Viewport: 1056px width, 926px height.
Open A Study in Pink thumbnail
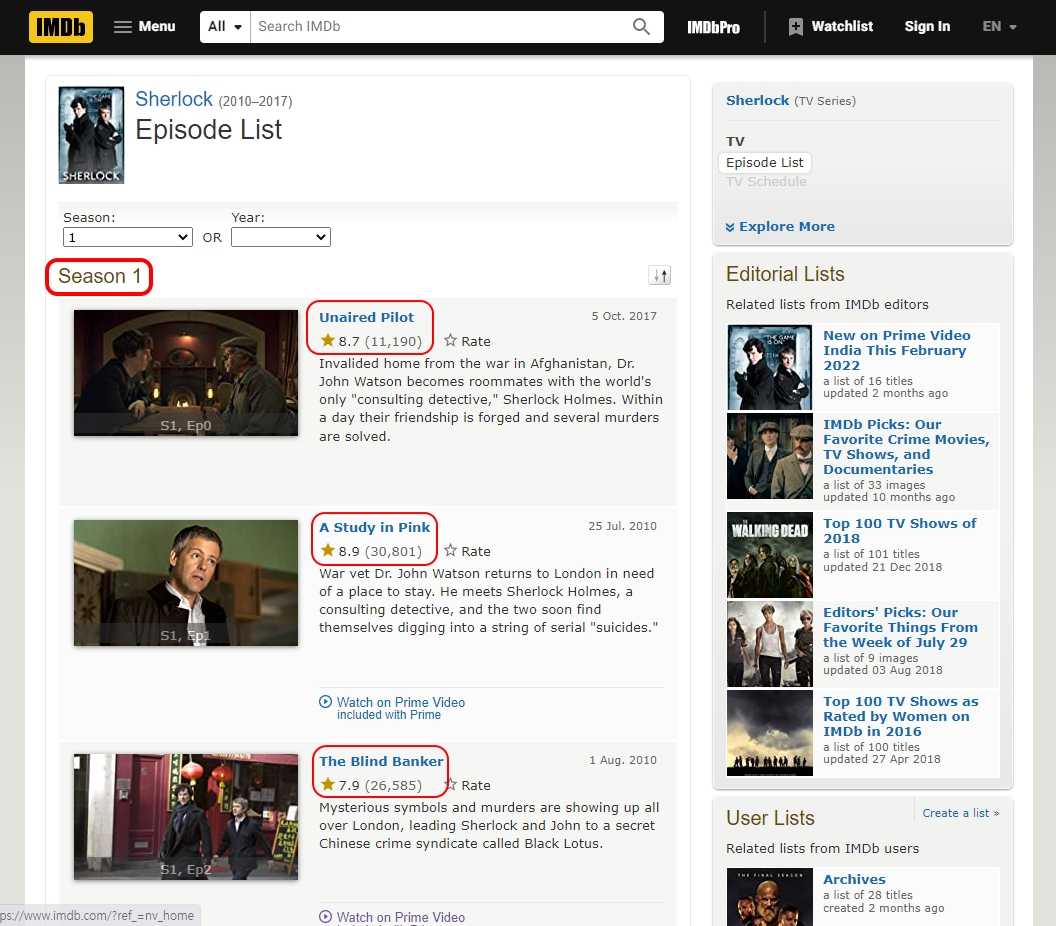(186, 583)
